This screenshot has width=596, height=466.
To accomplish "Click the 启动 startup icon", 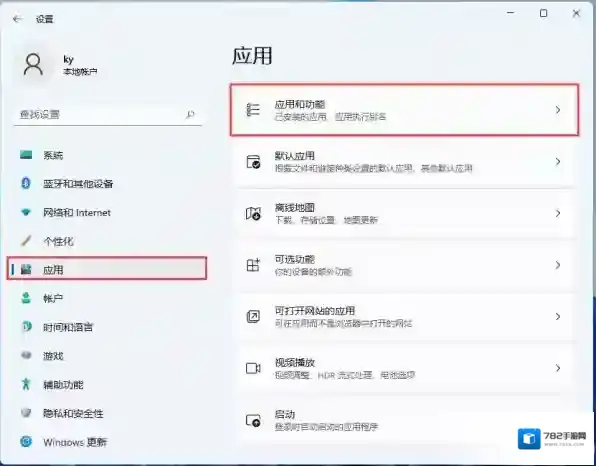I will (253, 420).
